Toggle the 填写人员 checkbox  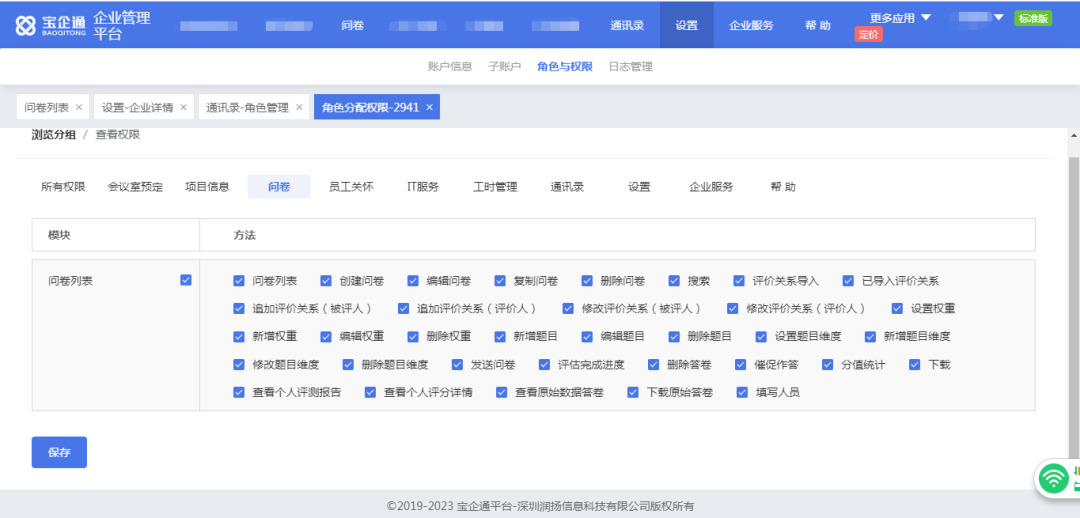742,392
